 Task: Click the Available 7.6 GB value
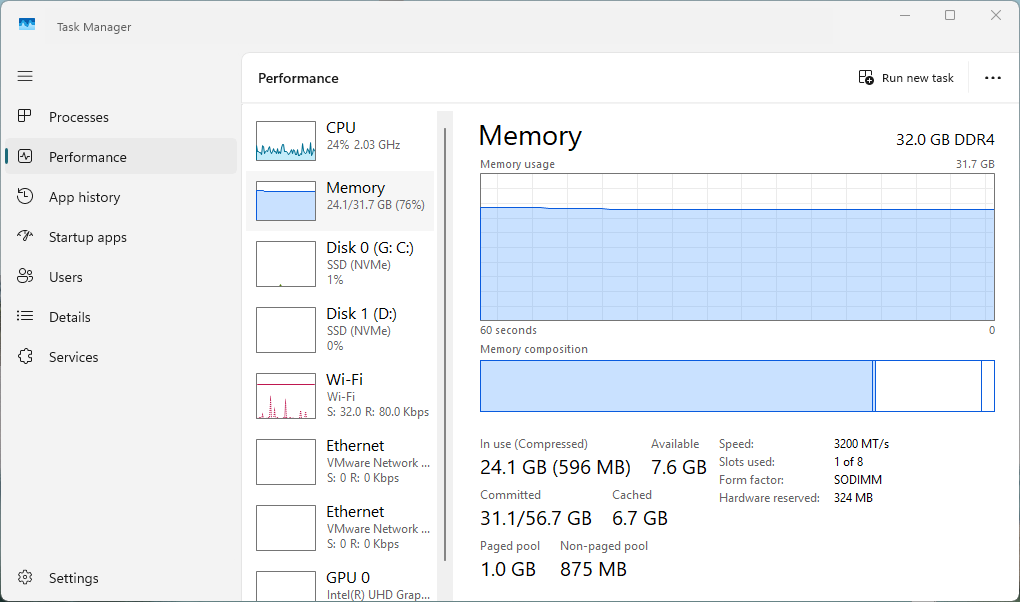(678, 467)
